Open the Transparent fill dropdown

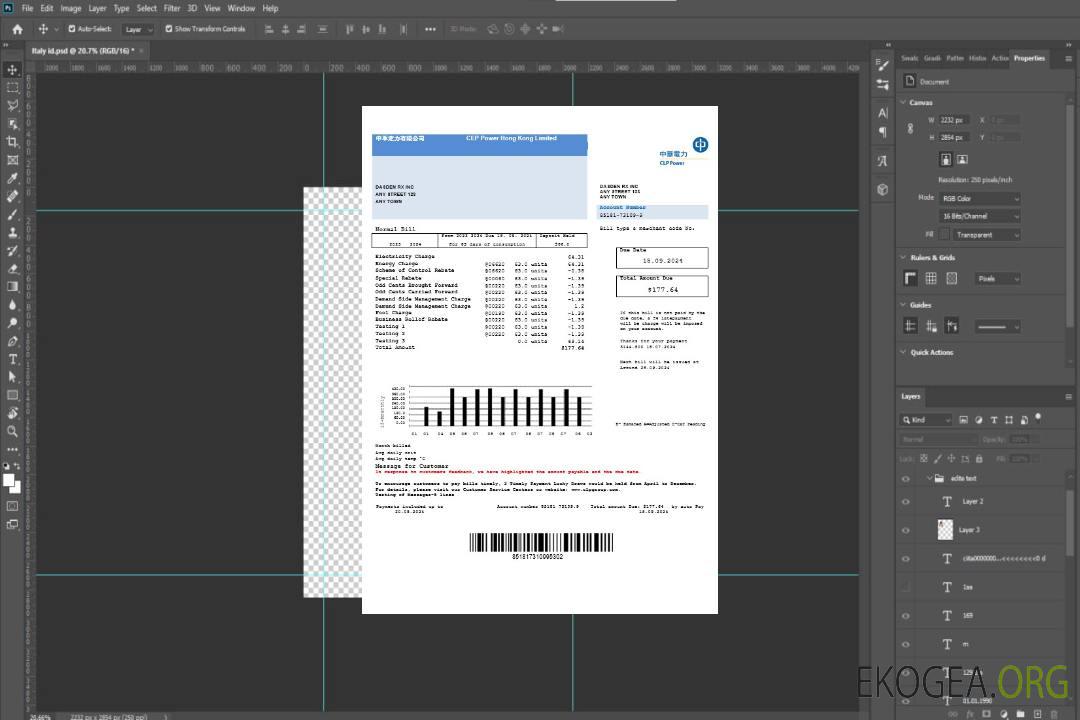click(x=985, y=235)
